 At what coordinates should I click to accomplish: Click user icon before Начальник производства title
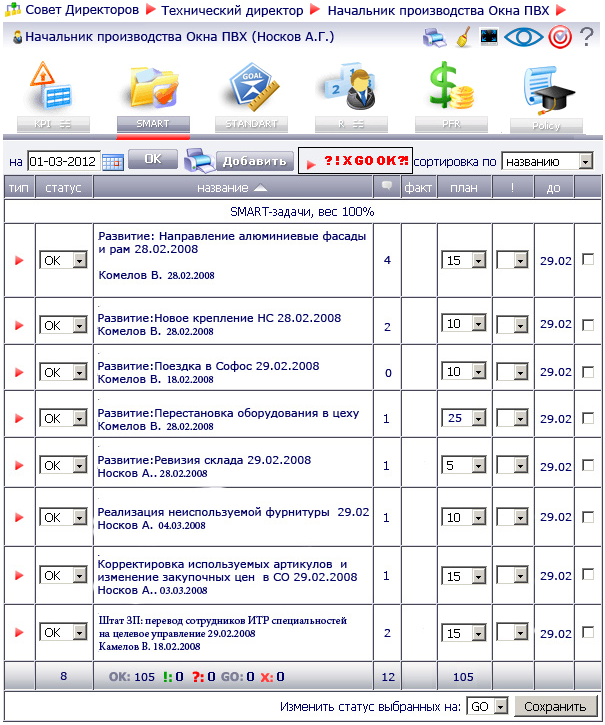(18, 37)
